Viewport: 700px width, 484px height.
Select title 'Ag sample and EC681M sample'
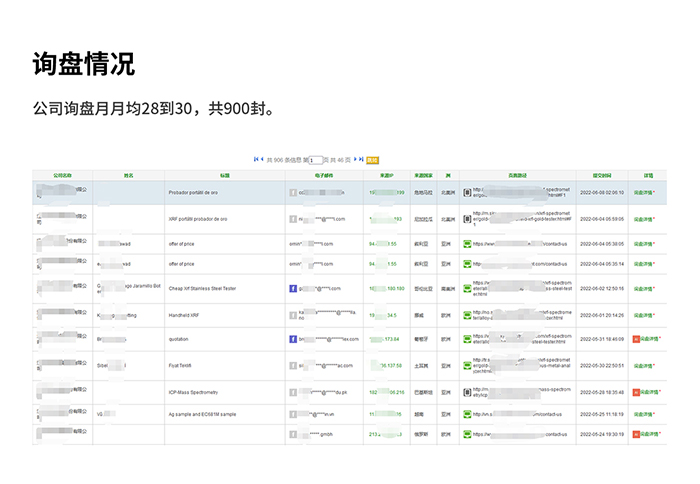[202, 414]
